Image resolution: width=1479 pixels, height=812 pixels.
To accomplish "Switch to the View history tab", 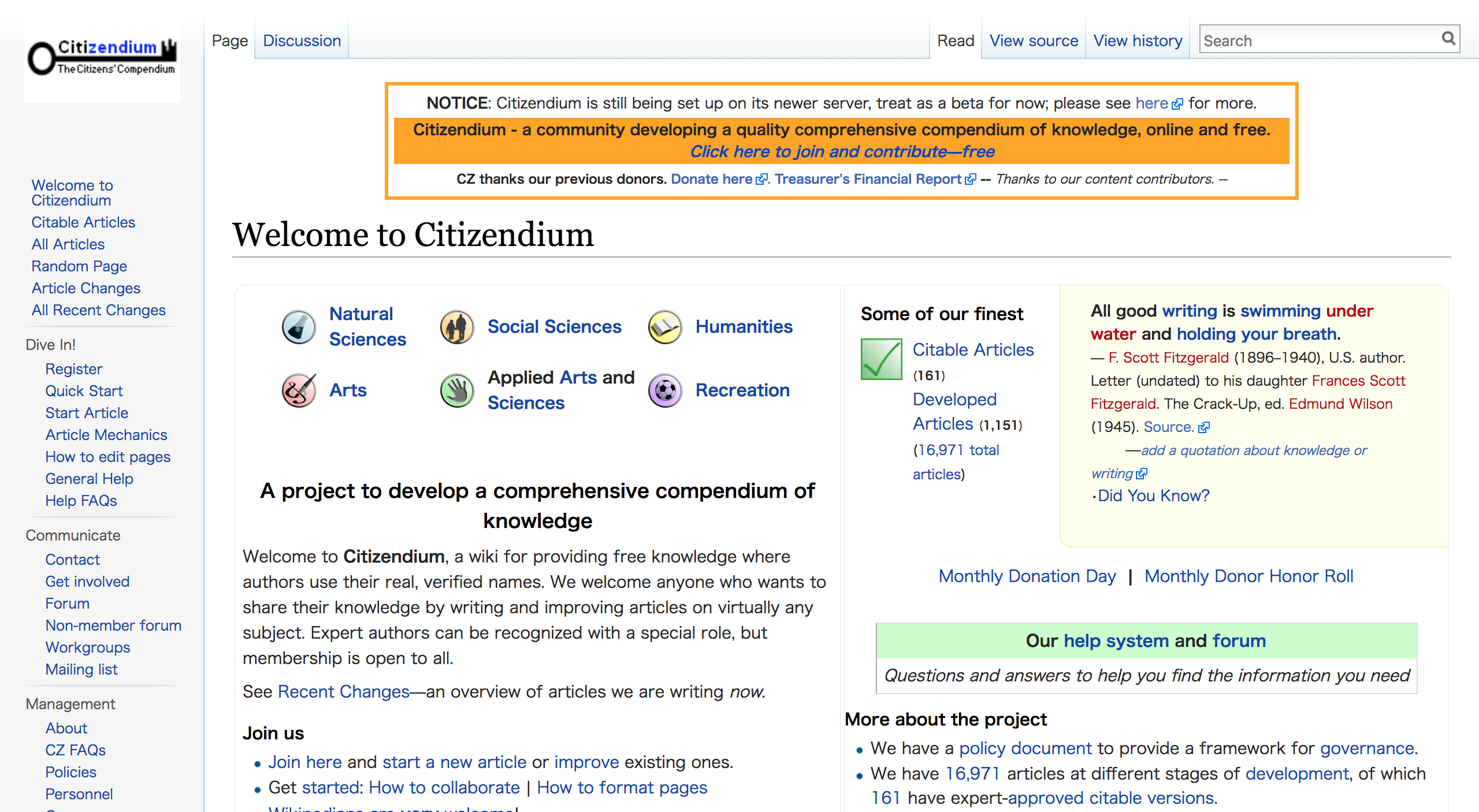I will (1138, 41).
